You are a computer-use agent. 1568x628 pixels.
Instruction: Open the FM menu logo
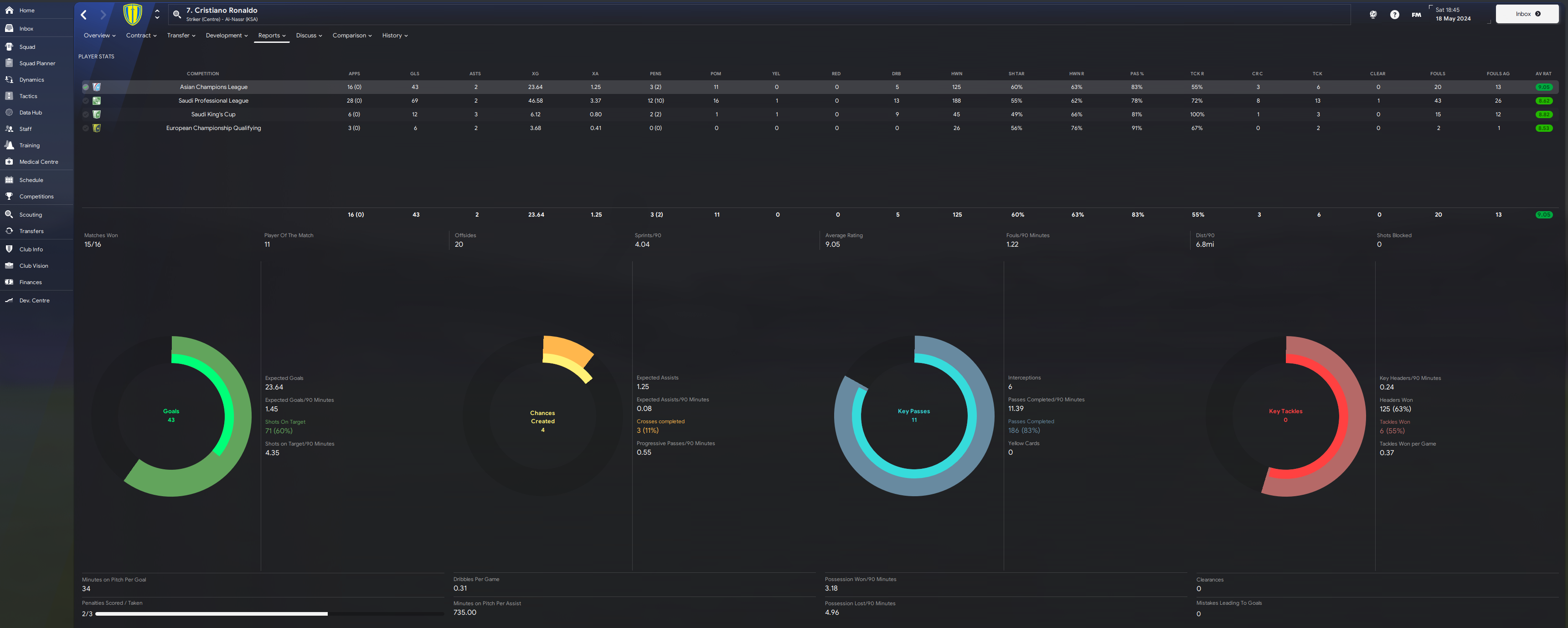pyautogui.click(x=1416, y=15)
